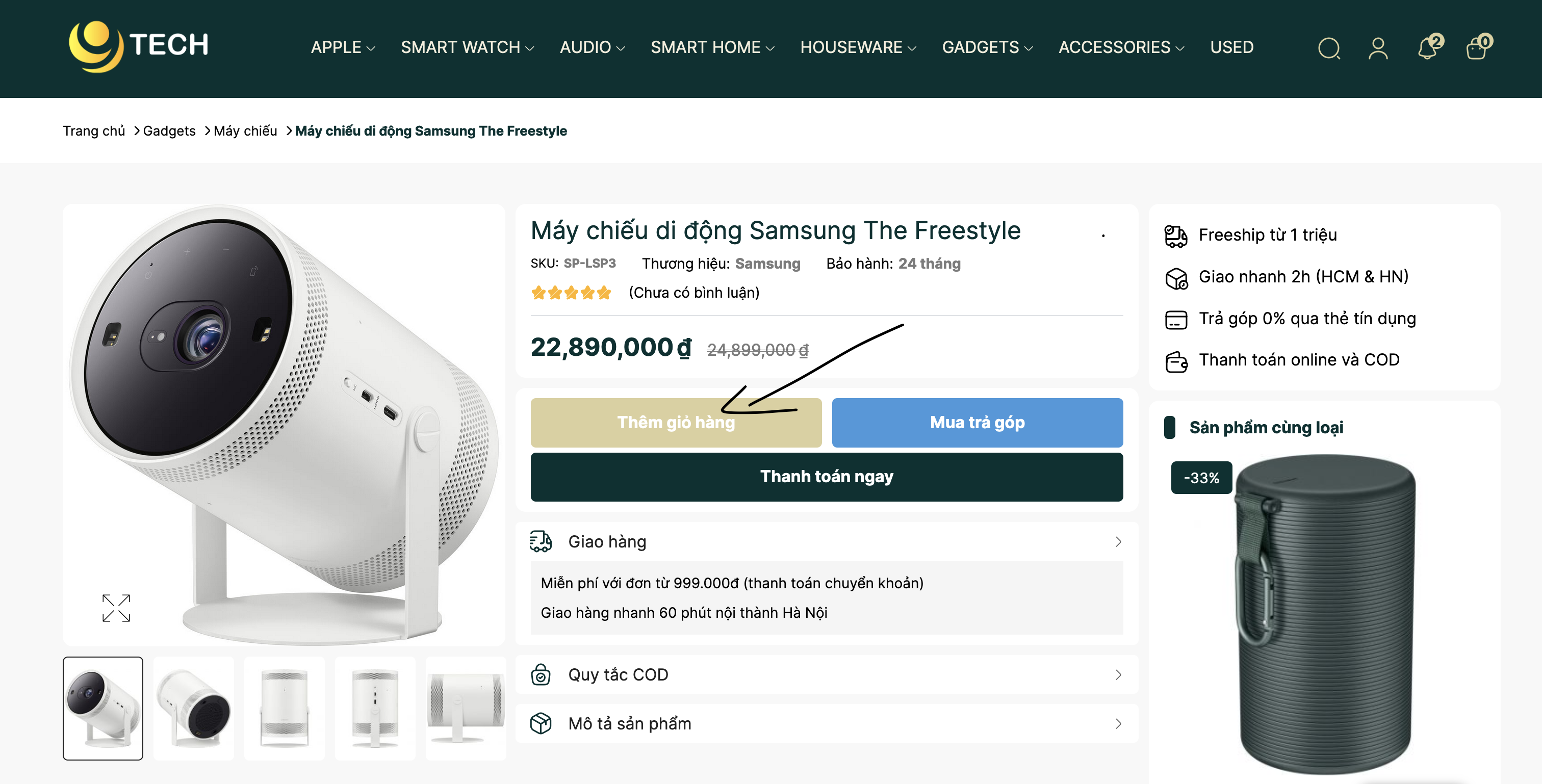Click the fullscreen expand image icon
This screenshot has height=784, width=1542.
pos(116,608)
